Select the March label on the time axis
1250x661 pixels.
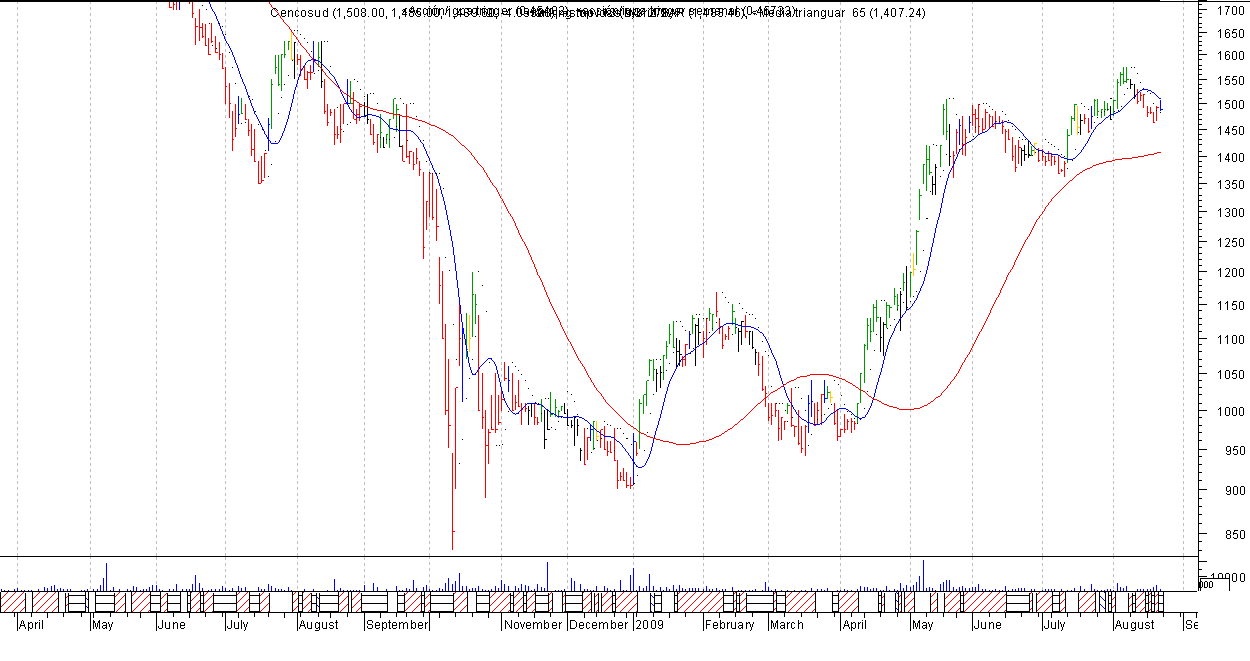(786, 625)
